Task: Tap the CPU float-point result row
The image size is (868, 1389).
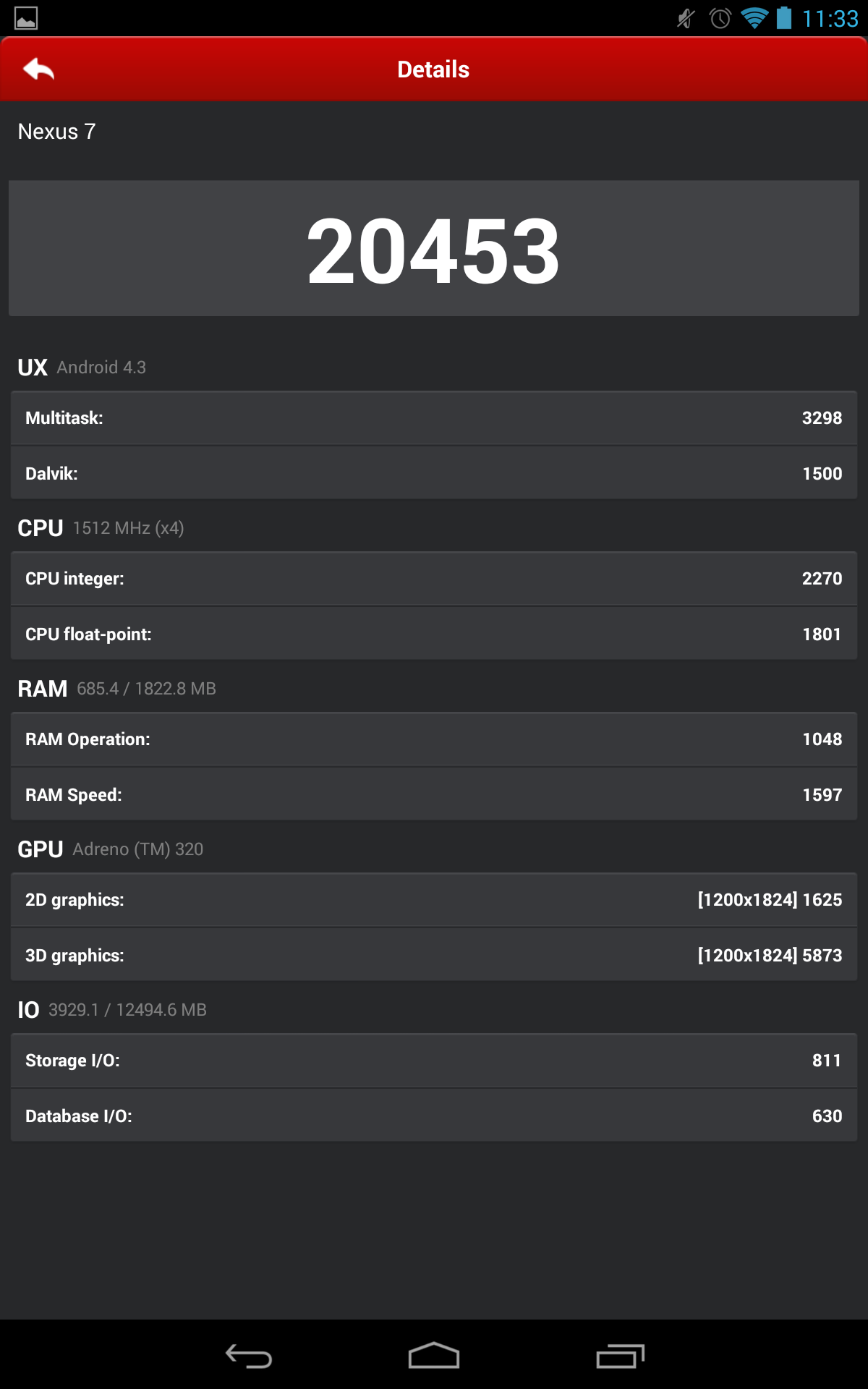Action: point(434,633)
